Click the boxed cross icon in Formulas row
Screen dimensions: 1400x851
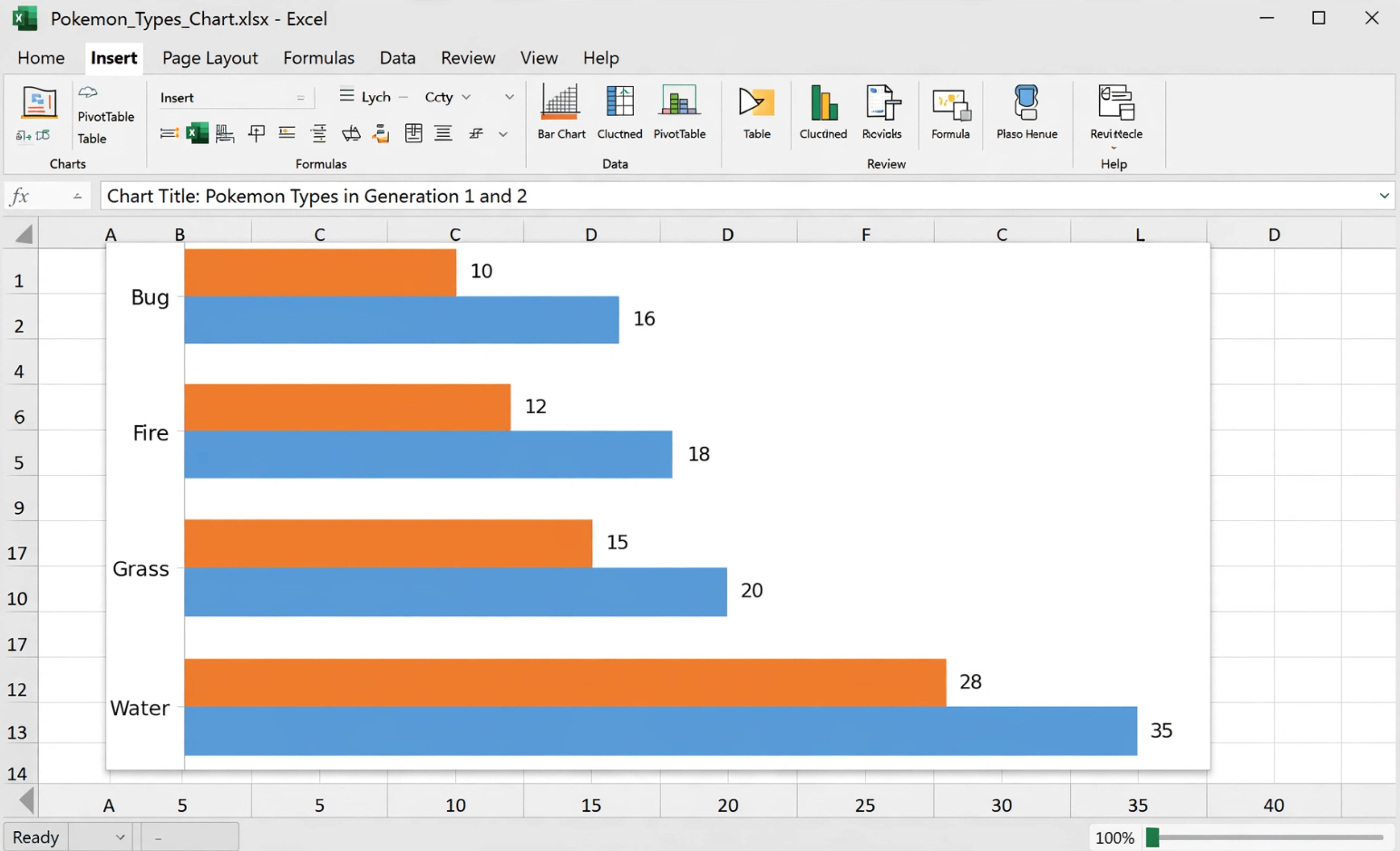[257, 133]
